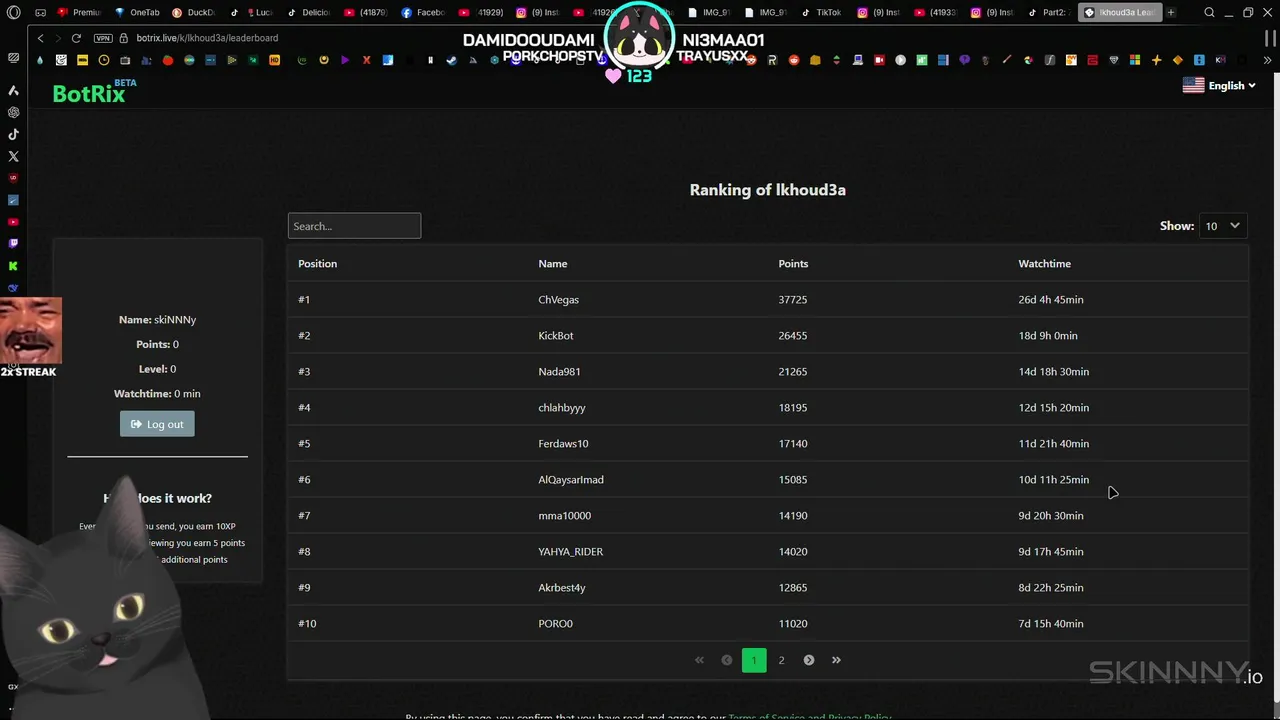Open Terms of Service and Privacy Policy link
The image size is (1280, 720).
[810, 716]
